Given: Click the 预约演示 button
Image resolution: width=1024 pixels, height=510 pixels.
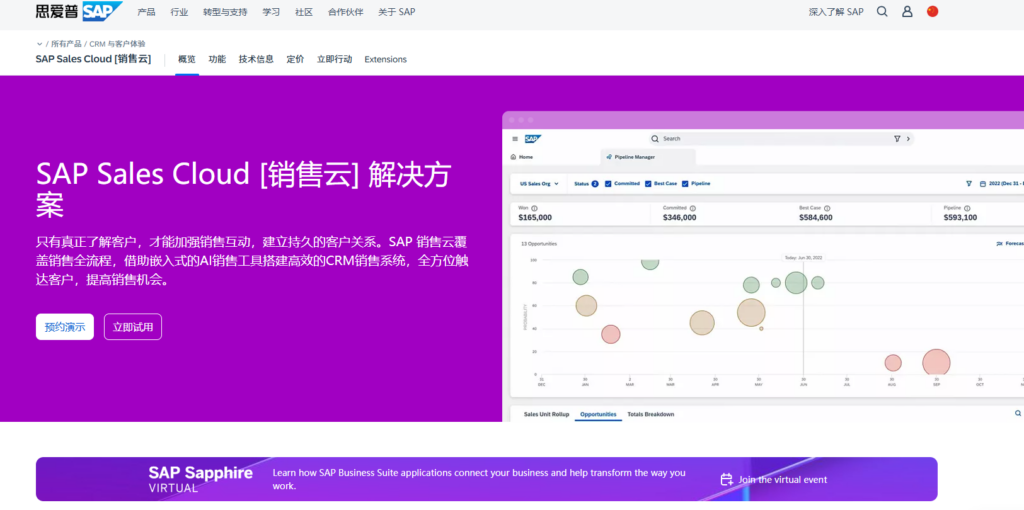Looking at the screenshot, I should pos(65,327).
